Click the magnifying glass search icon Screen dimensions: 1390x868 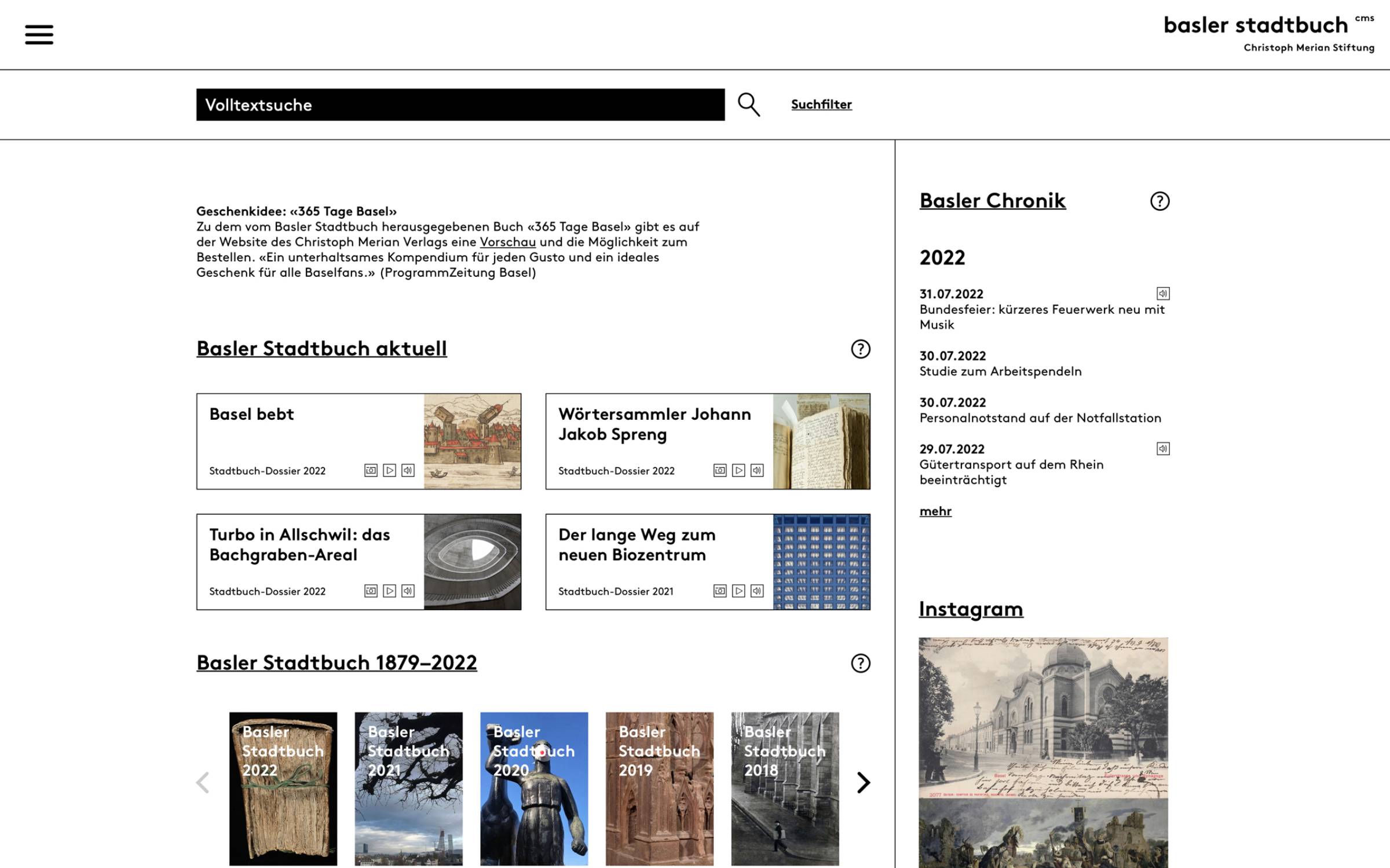click(x=748, y=105)
